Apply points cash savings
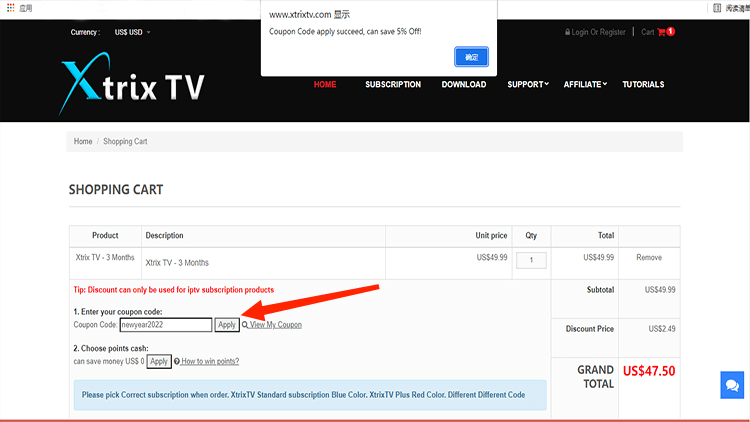The width and height of the screenshot is (750, 422). click(159, 361)
